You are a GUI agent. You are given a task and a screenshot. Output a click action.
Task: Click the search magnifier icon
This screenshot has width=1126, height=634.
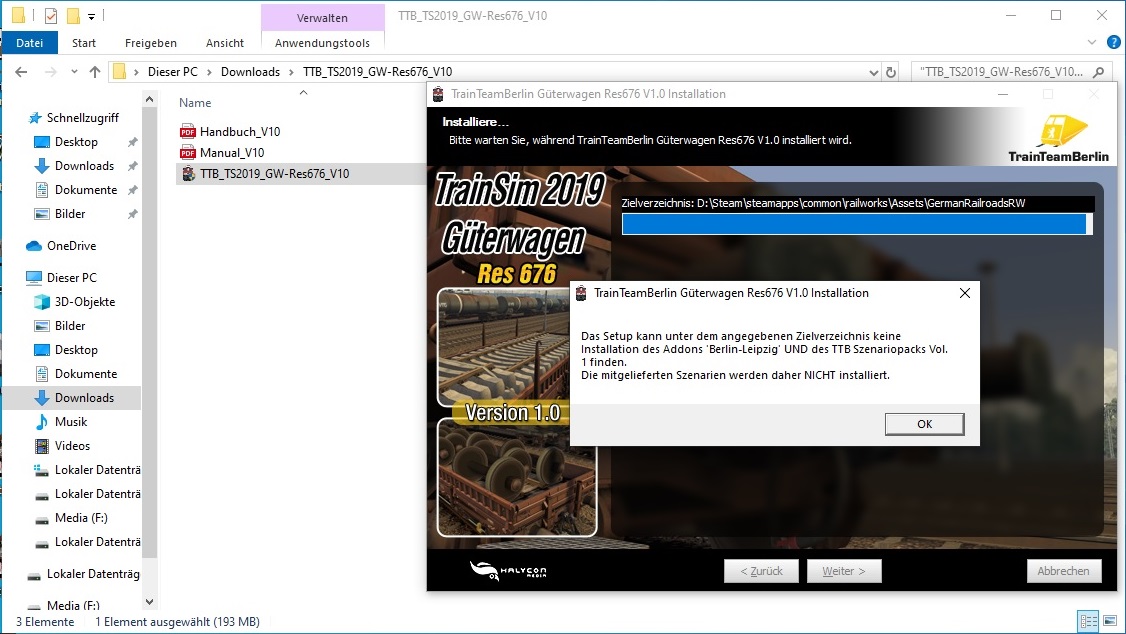[1099, 72]
